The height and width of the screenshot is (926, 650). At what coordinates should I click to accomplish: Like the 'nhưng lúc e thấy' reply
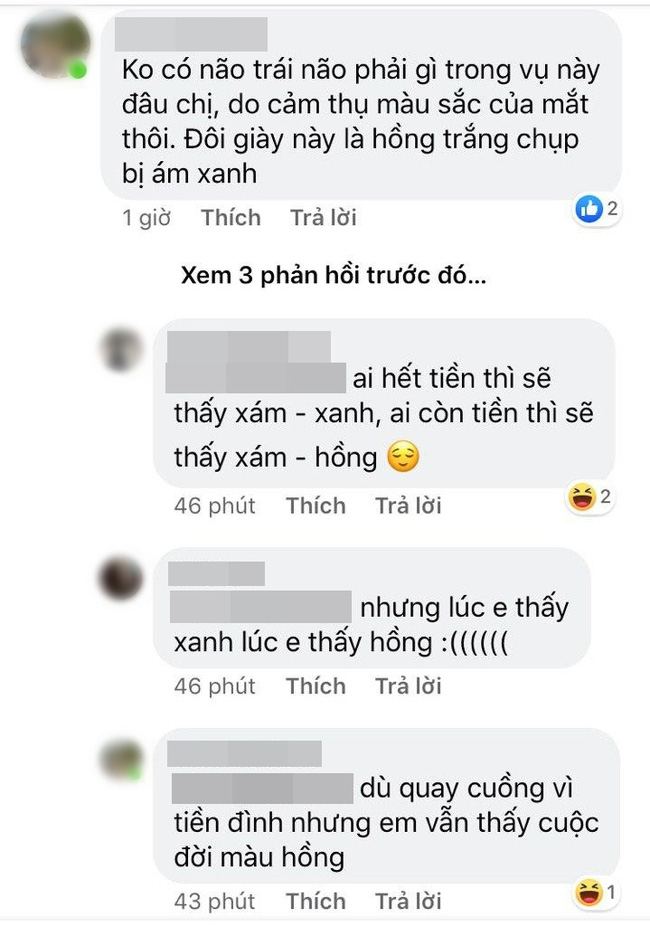(x=316, y=686)
